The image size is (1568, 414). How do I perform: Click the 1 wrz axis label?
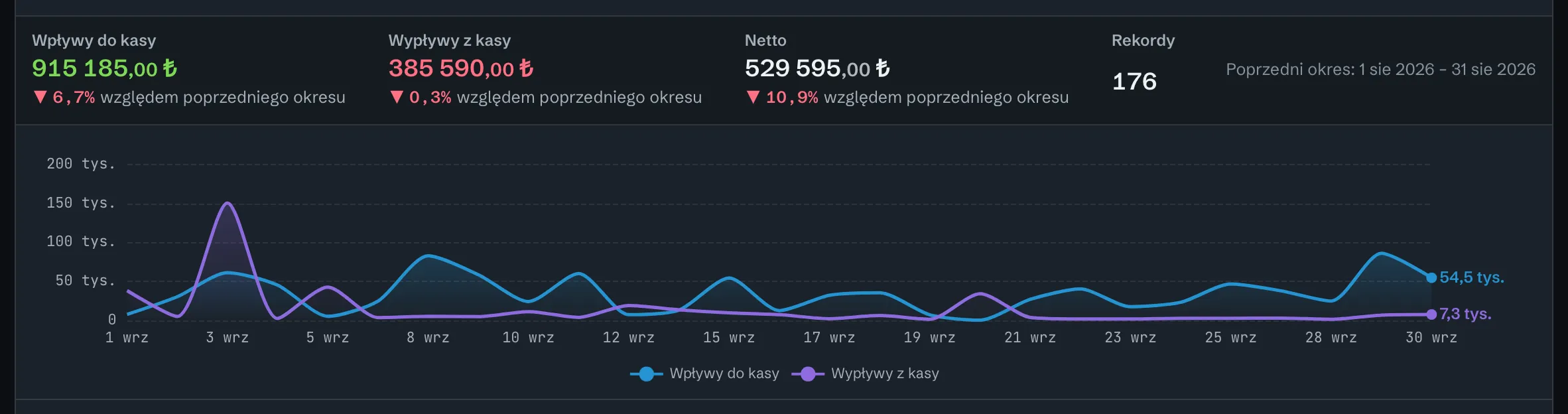[127, 338]
